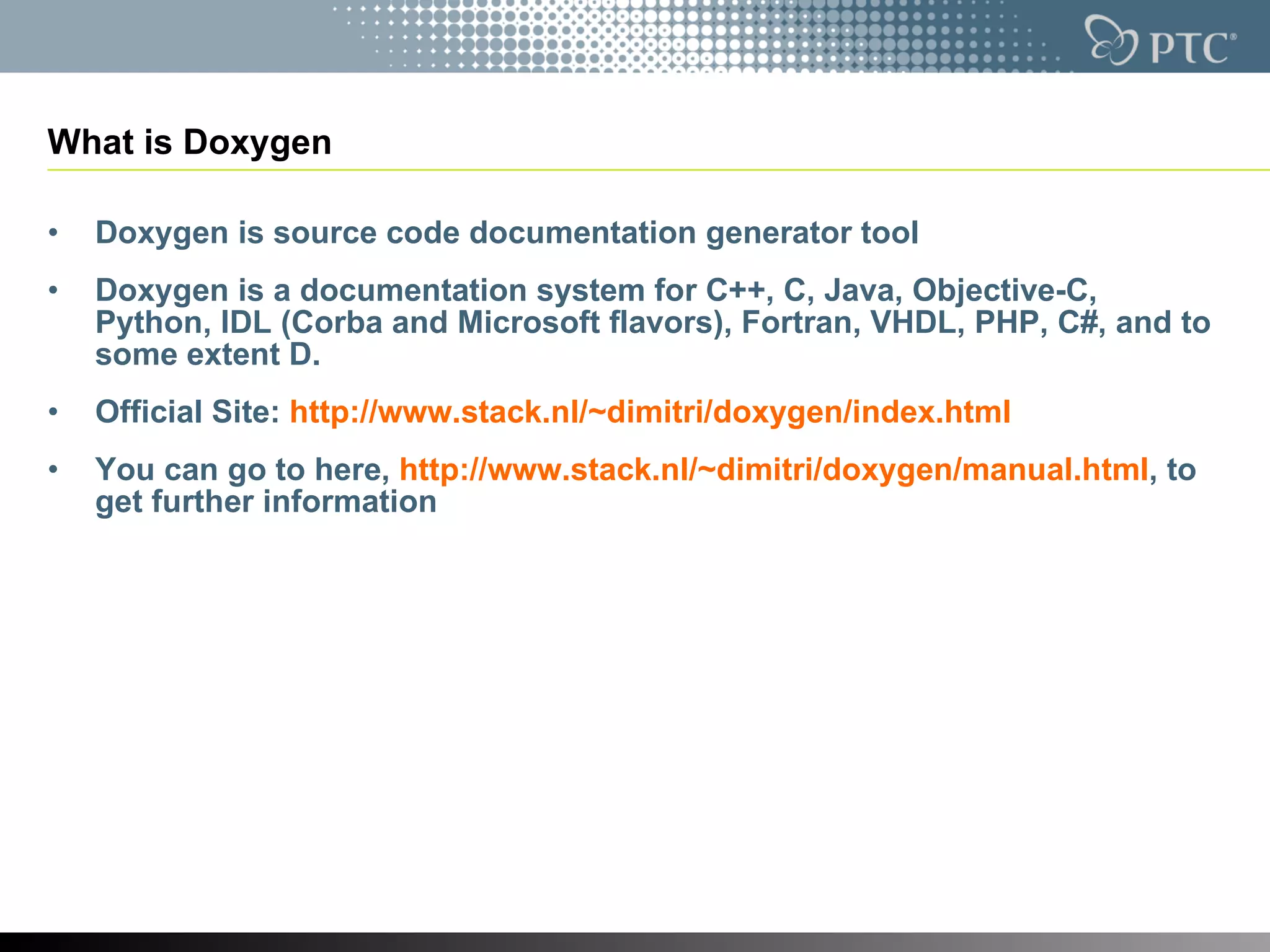The height and width of the screenshot is (952, 1270).
Task: Open the doxygen index.html official site link
Action: click(x=649, y=412)
